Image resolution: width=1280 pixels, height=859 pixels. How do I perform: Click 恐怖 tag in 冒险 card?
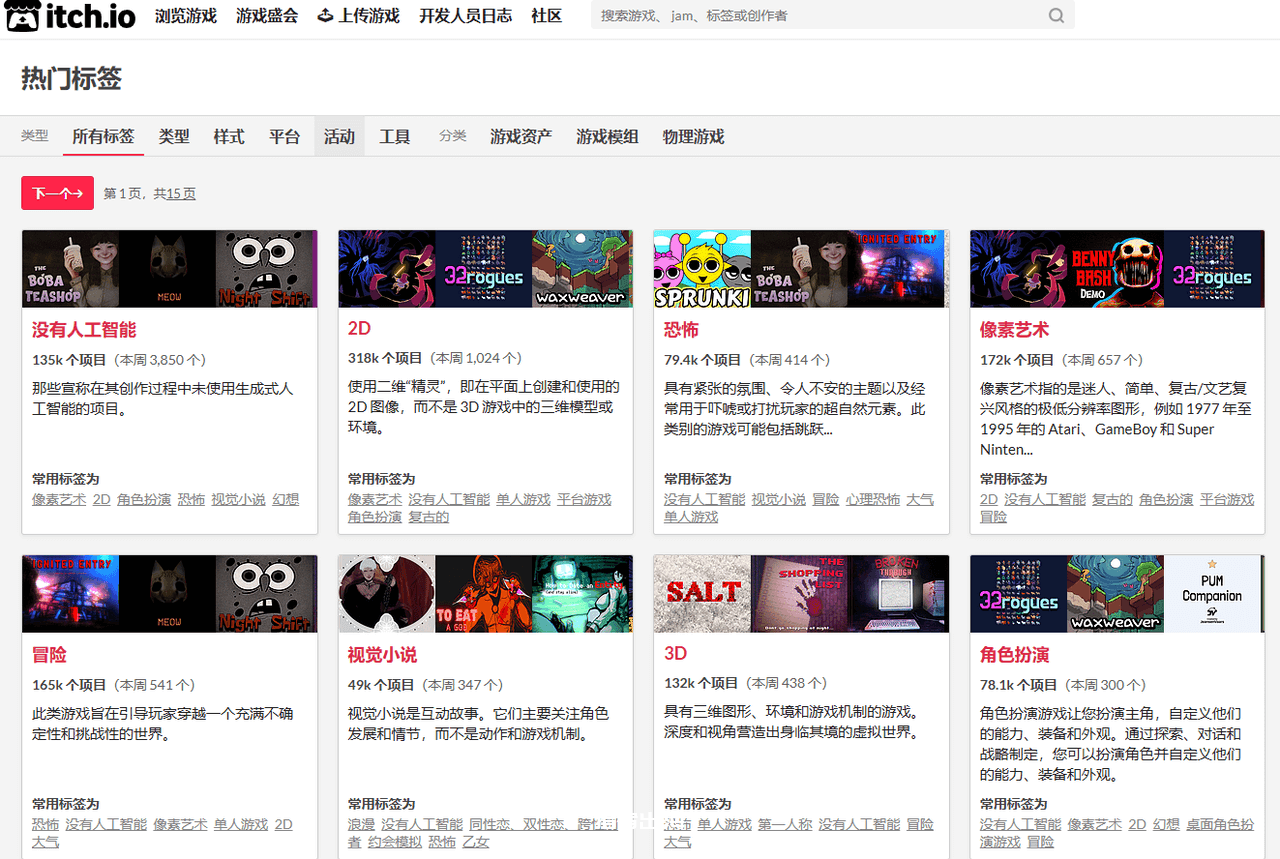[x=45, y=824]
